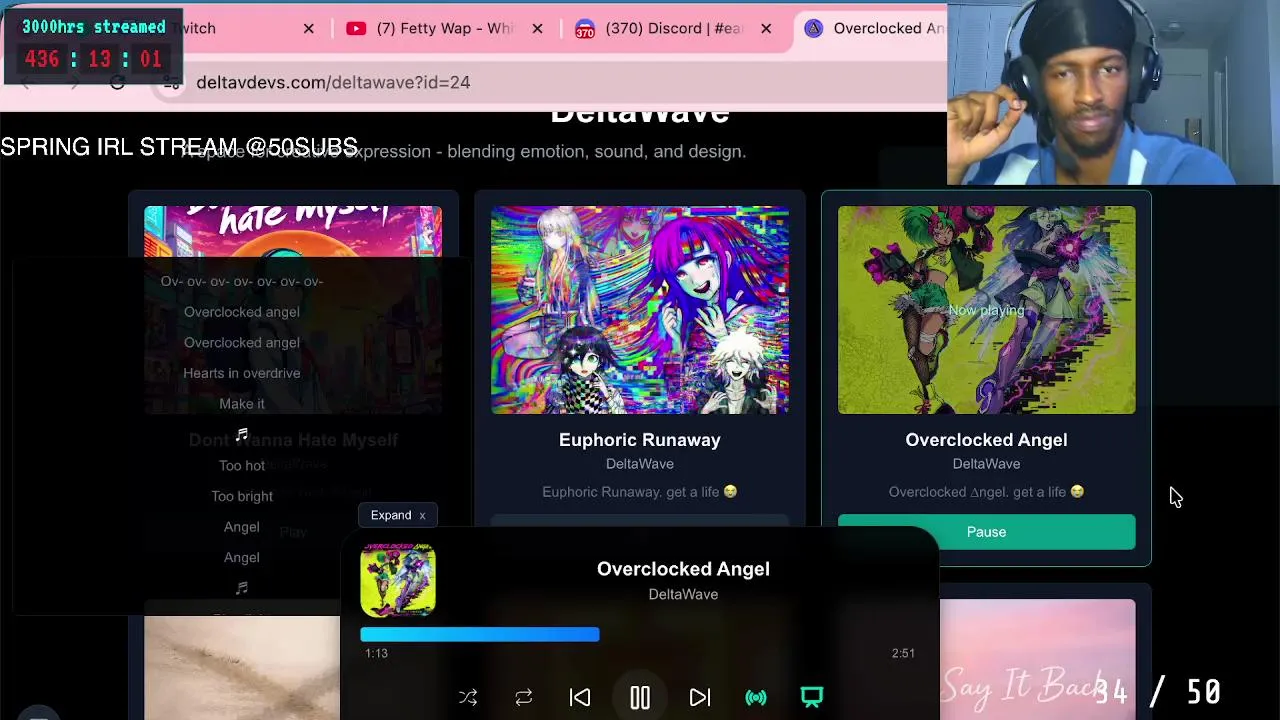1280x720 pixels.
Task: Toggle the green broadcast visualizer icon
Action: click(756, 697)
